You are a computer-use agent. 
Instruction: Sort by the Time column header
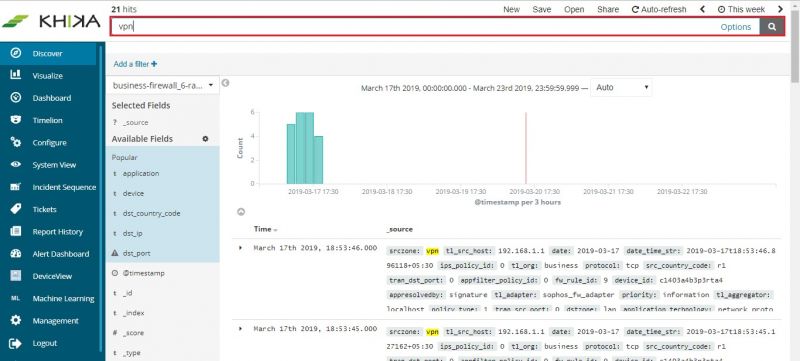point(265,229)
